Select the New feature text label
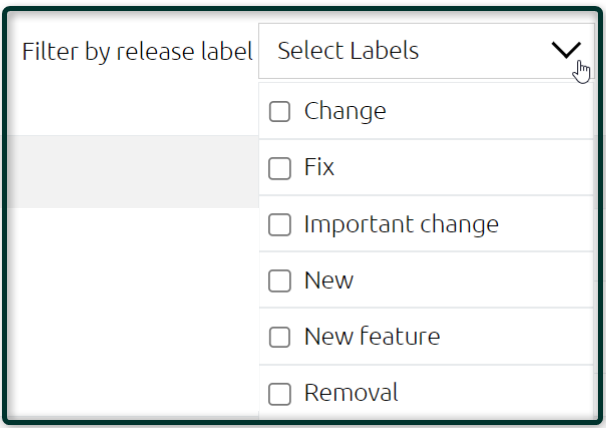The height and width of the screenshot is (428, 606). tap(372, 336)
